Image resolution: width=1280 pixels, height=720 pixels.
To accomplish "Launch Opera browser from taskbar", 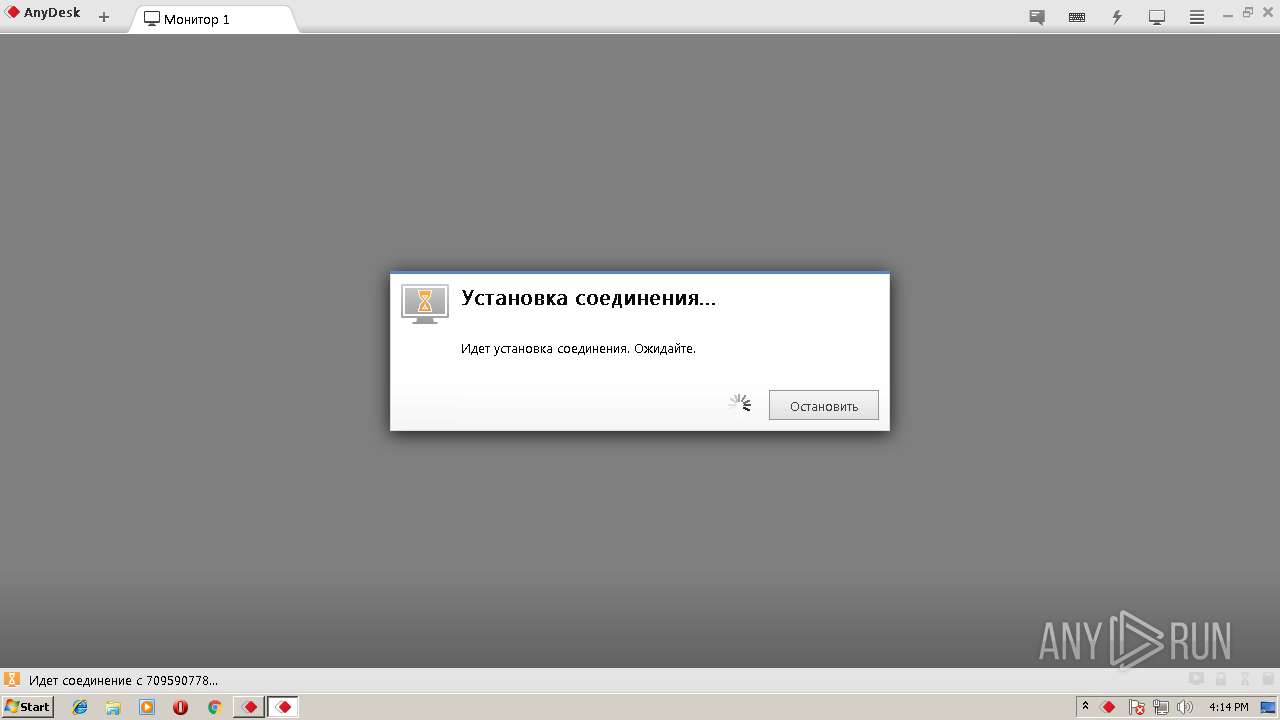I will point(180,707).
